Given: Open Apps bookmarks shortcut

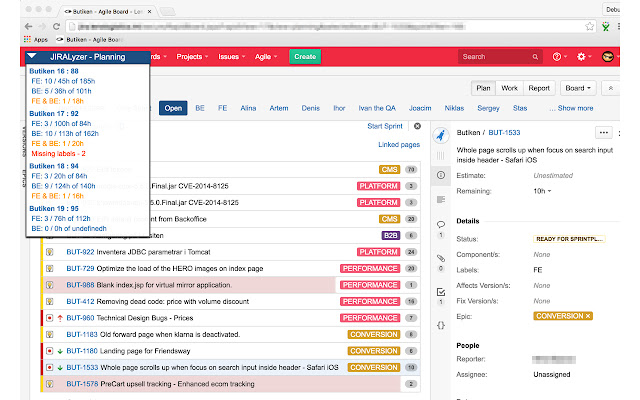Looking at the screenshot, I should [x=36, y=40].
